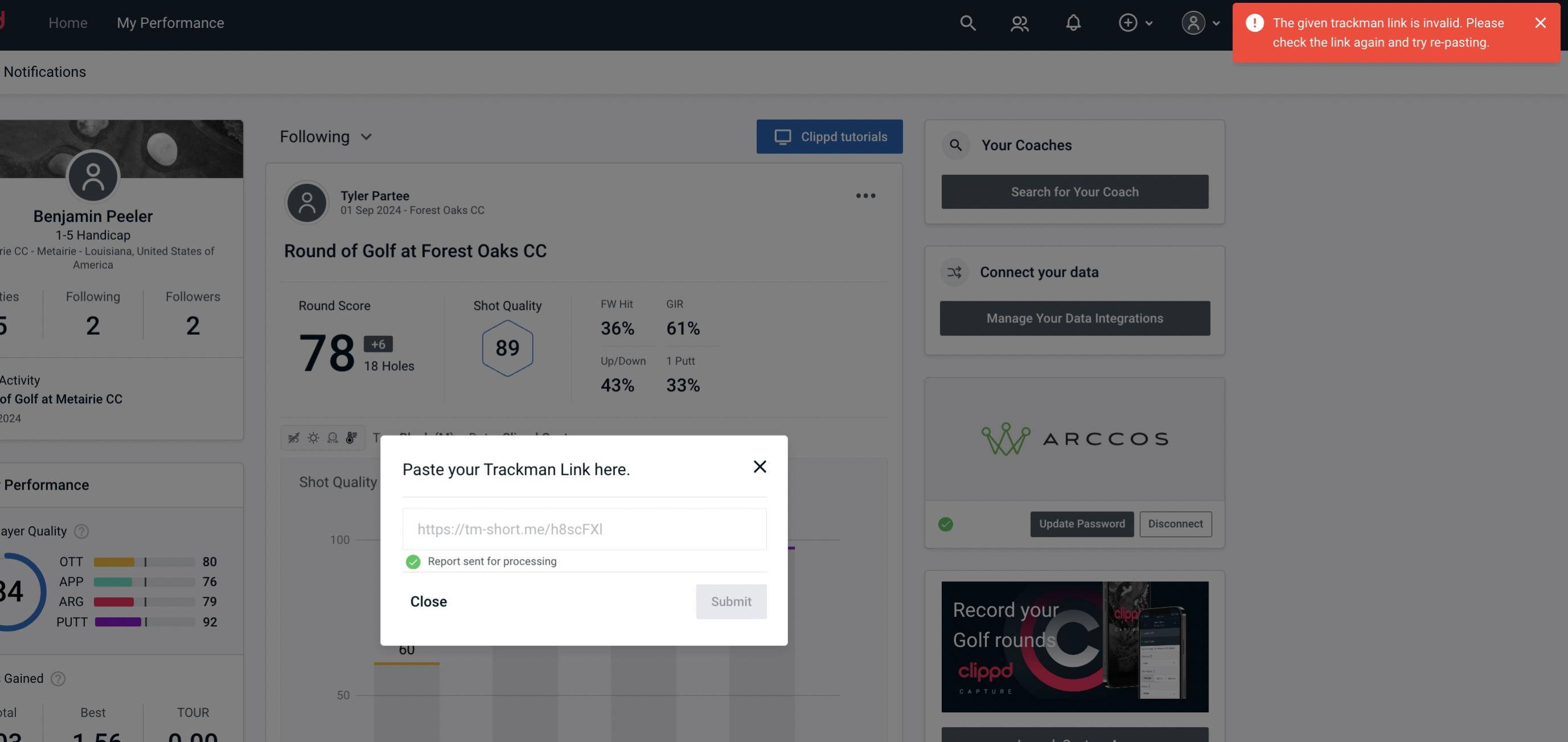
Task: Click the user profile avatar icon
Action: (x=1192, y=22)
